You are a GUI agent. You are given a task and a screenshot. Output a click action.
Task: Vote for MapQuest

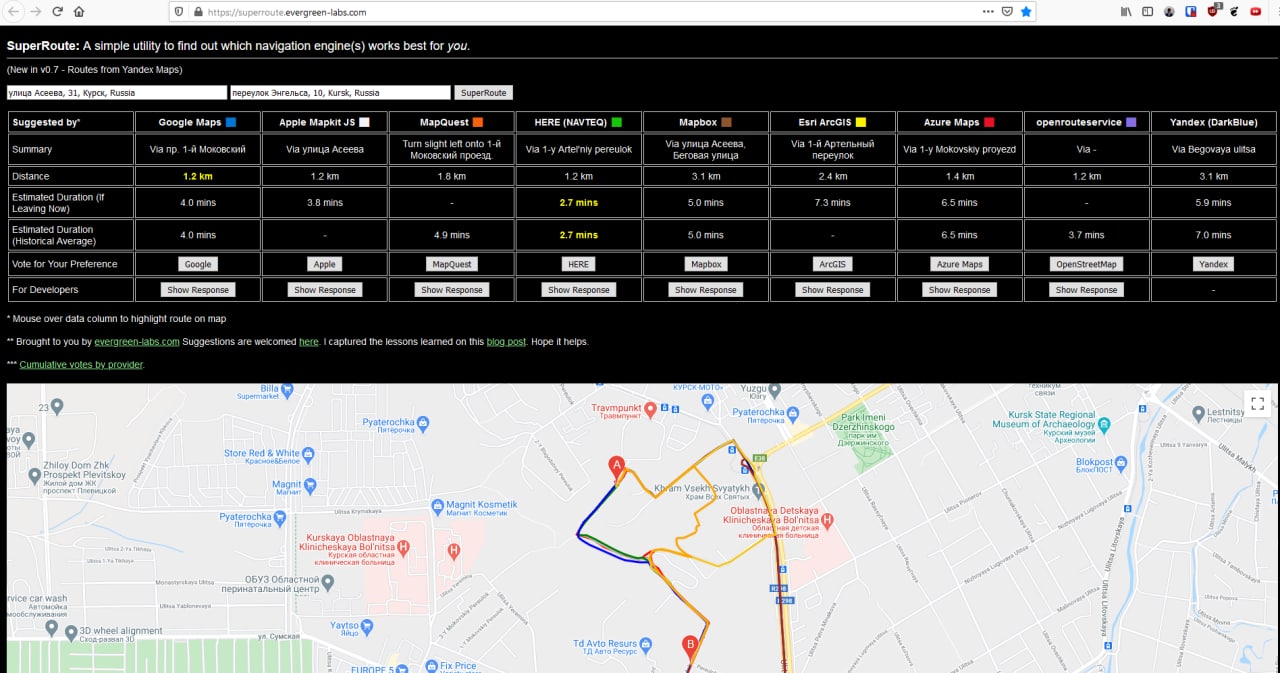click(452, 264)
